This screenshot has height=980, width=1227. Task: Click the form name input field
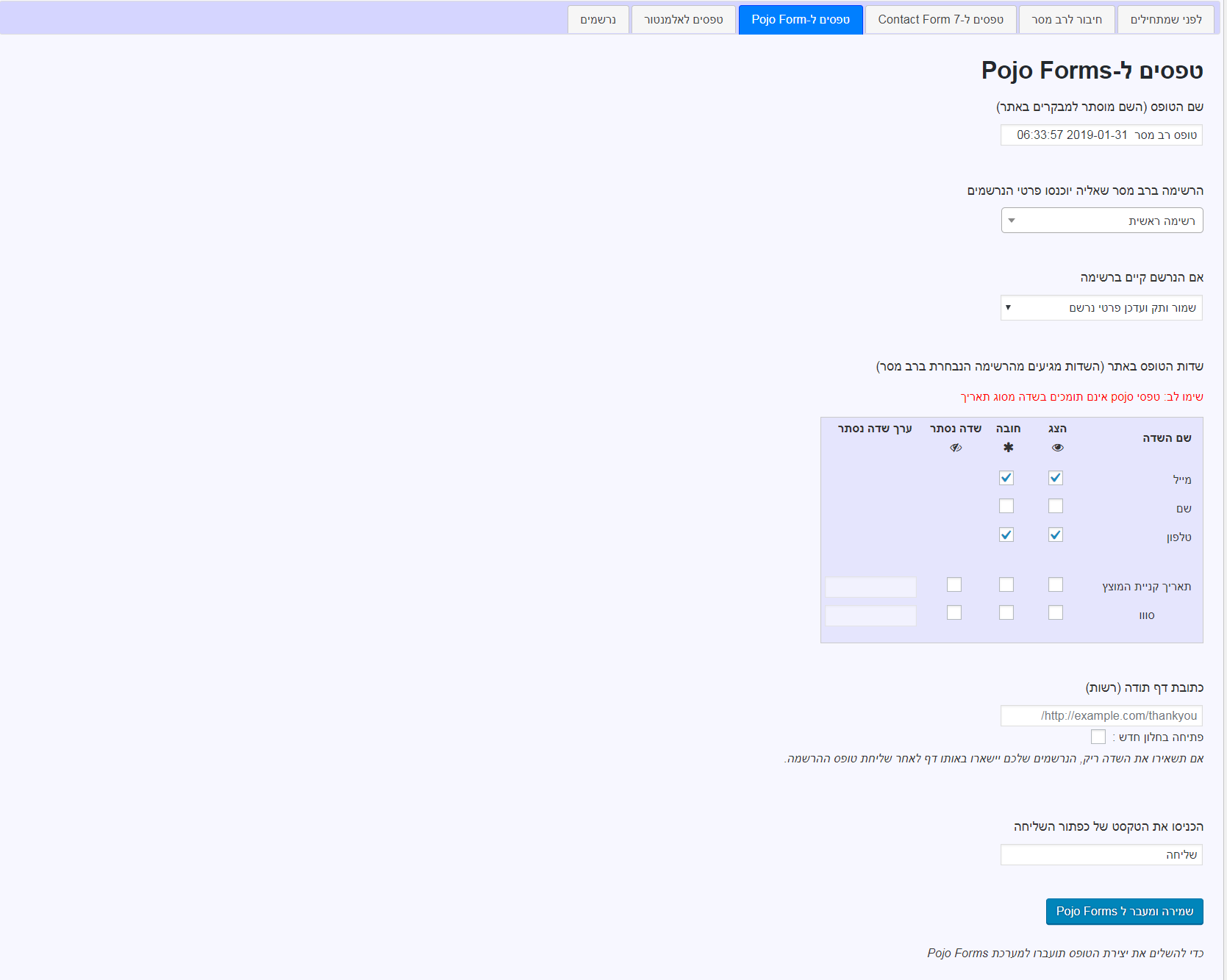[x=1101, y=135]
